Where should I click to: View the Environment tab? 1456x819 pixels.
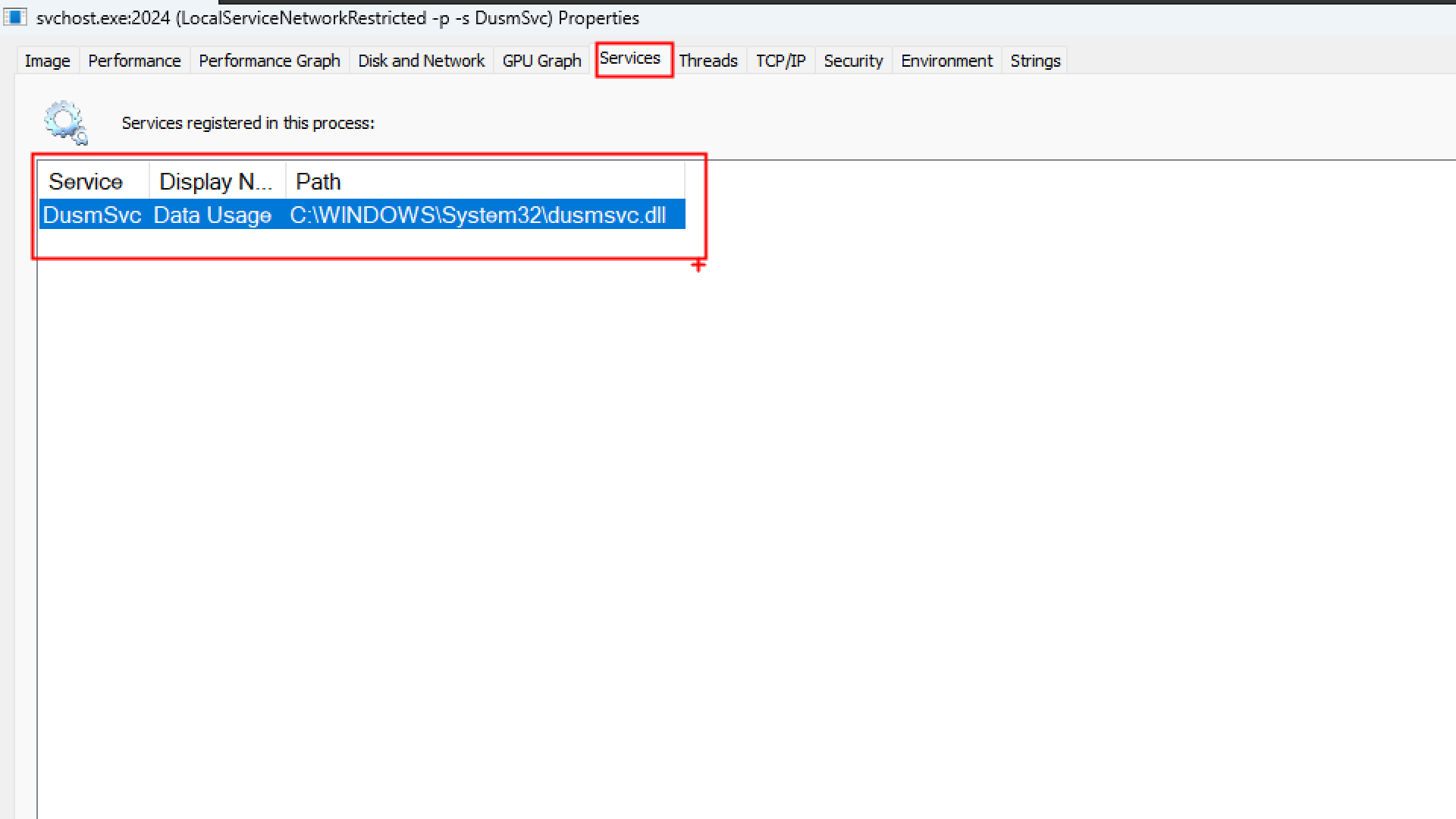(946, 61)
